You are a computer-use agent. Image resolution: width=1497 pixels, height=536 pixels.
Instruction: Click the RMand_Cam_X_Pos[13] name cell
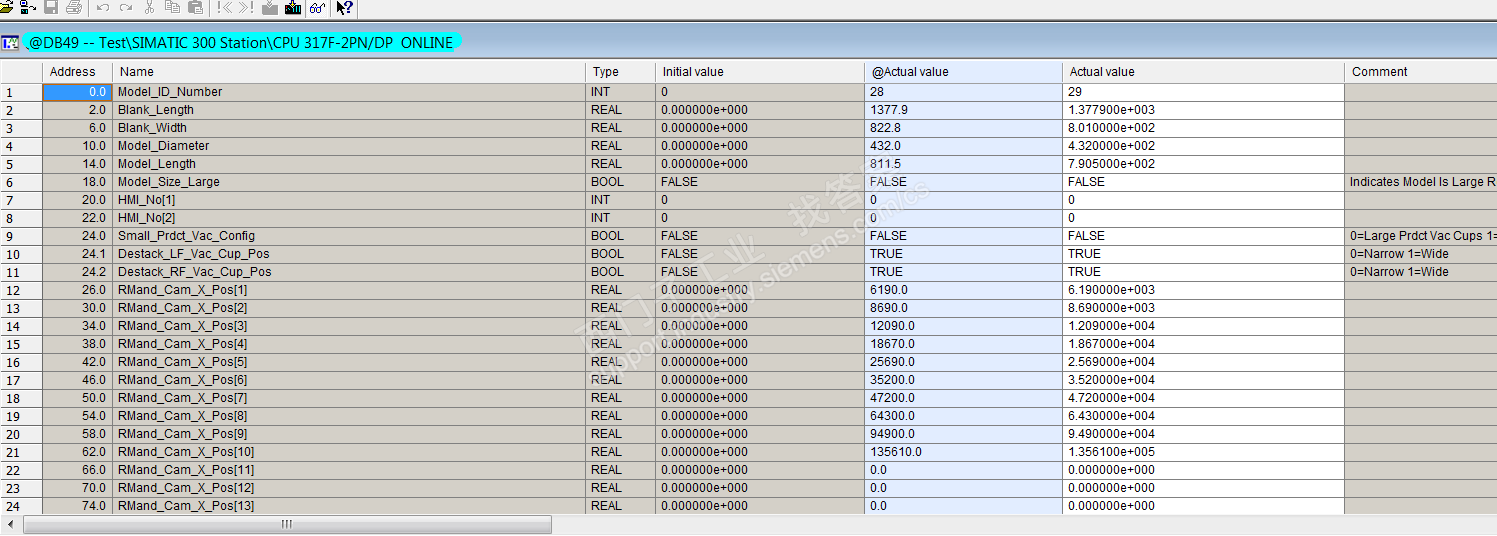[349, 506]
